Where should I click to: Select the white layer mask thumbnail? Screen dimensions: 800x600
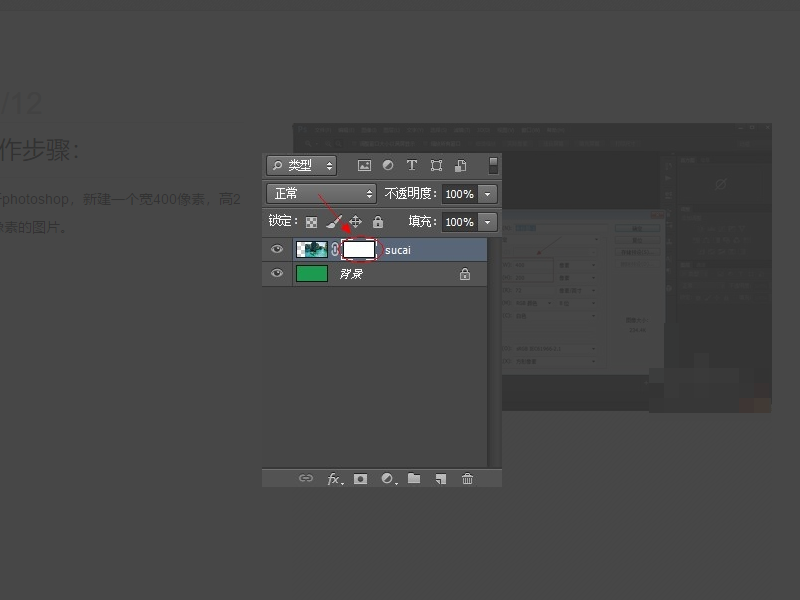click(x=359, y=249)
